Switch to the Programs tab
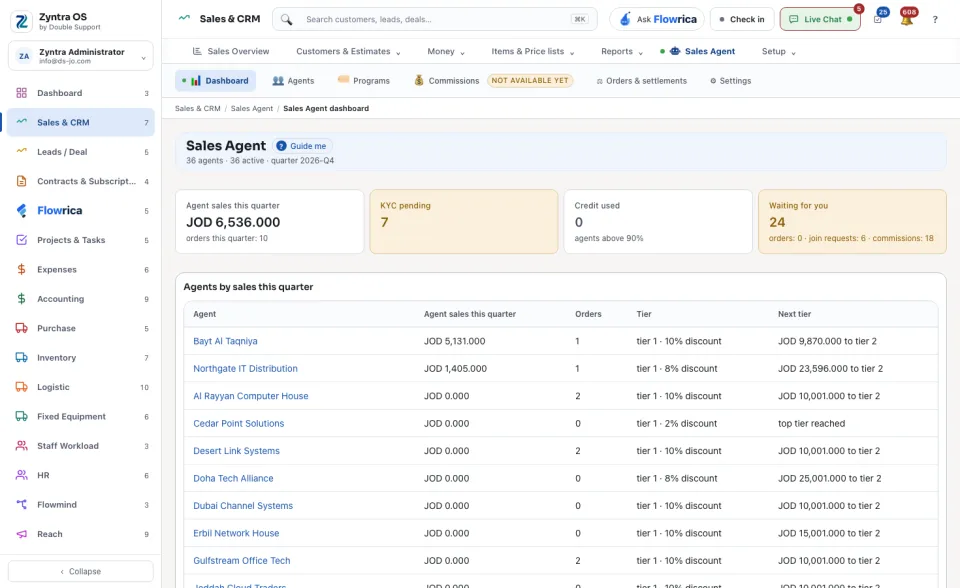This screenshot has width=960, height=588. pos(364,81)
